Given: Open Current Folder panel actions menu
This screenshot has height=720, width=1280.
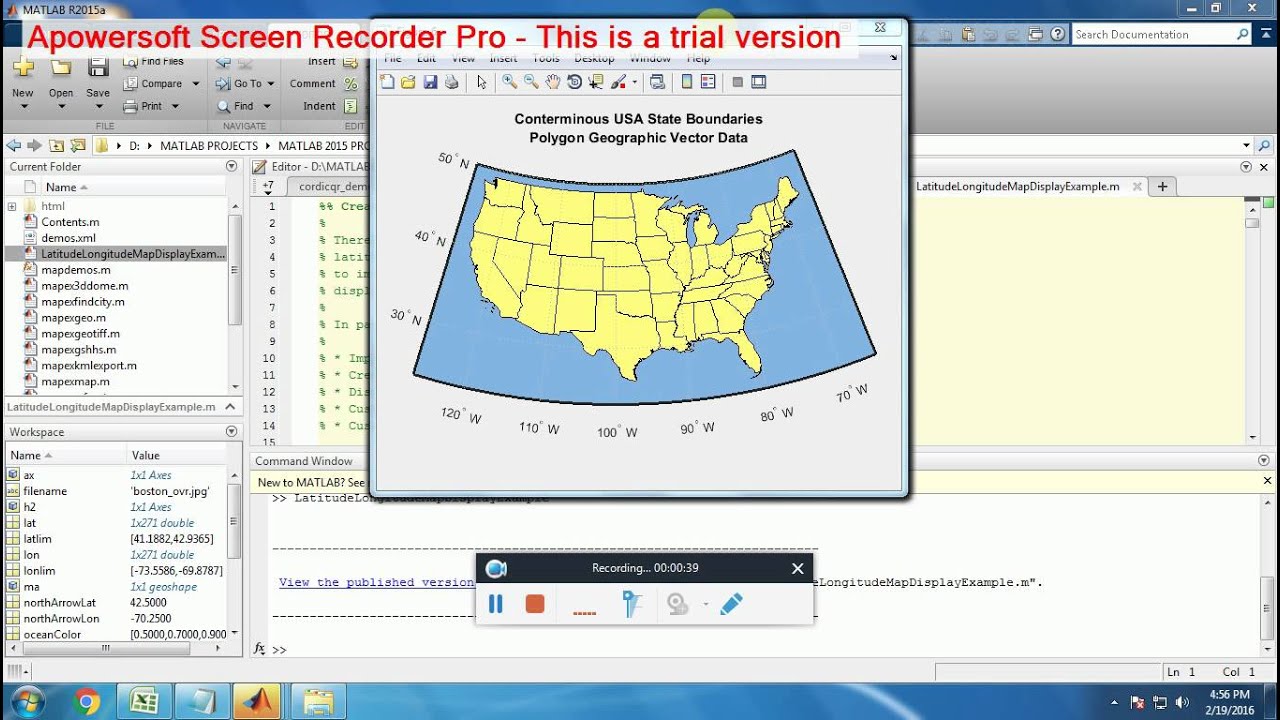Looking at the screenshot, I should [232, 167].
